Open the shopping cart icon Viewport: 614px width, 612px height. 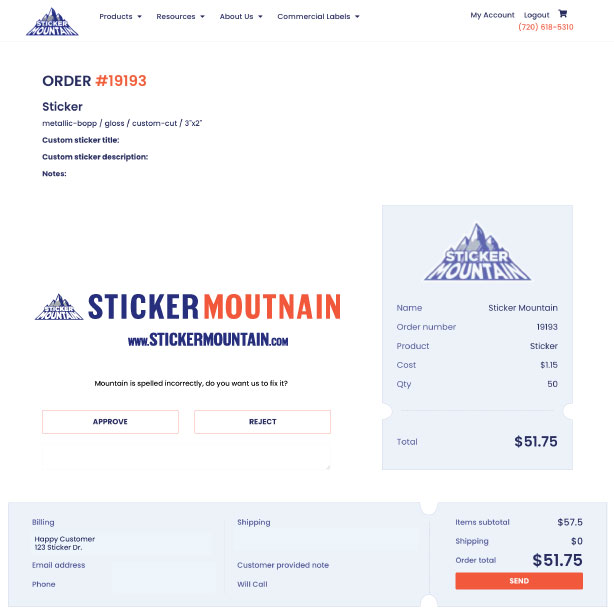click(x=562, y=14)
